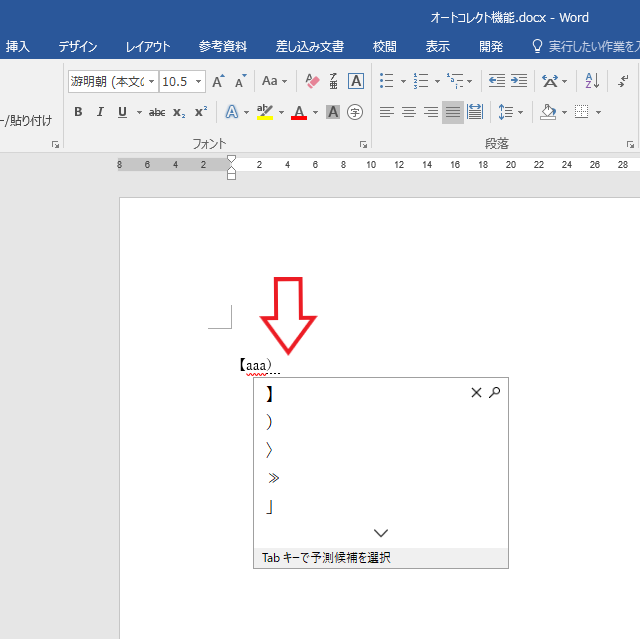This screenshot has width=640, height=639.
Task: Increase font size with grow font icon
Action: 218,81
